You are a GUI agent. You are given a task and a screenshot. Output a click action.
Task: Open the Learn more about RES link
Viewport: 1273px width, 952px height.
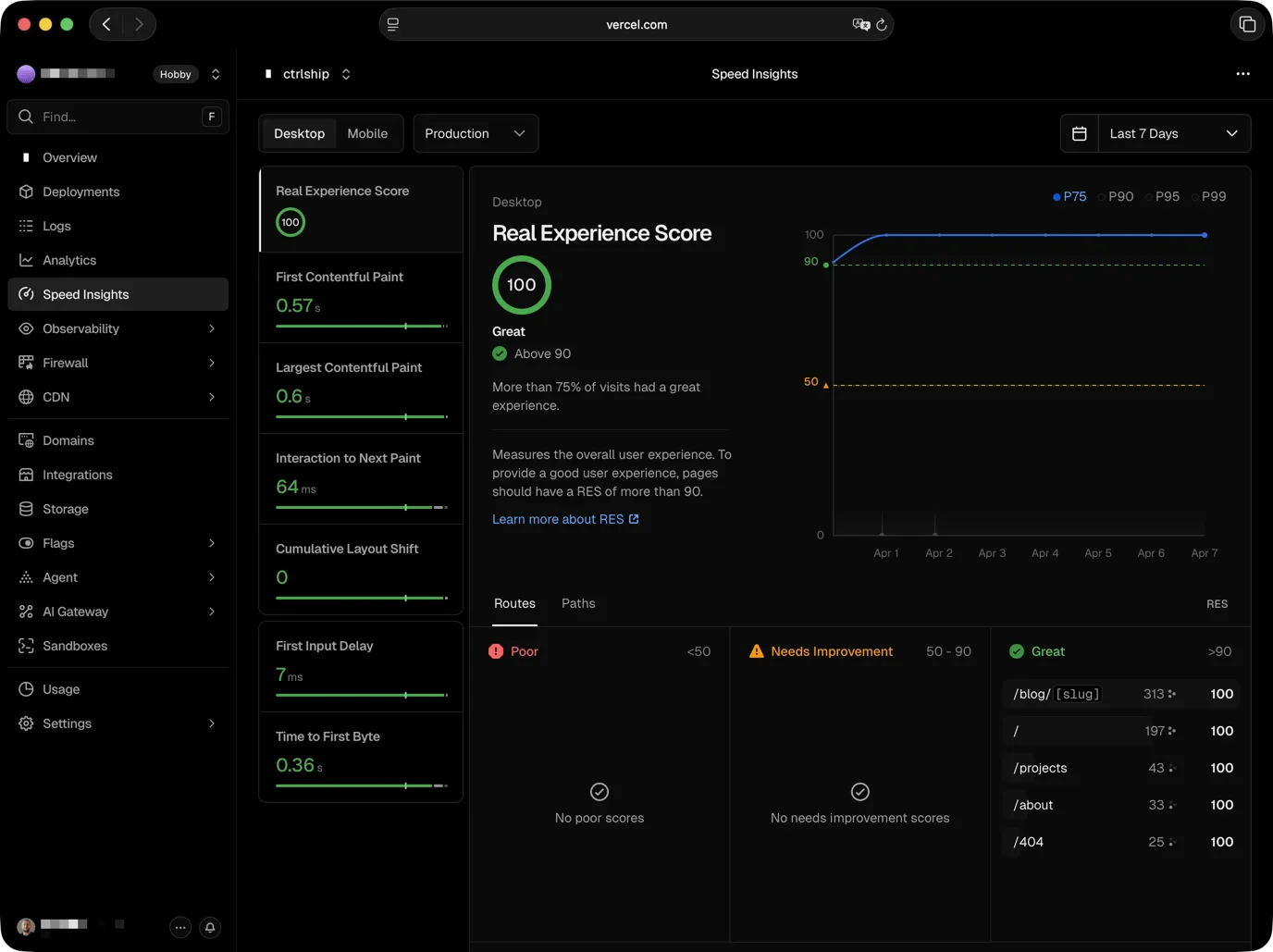(558, 519)
